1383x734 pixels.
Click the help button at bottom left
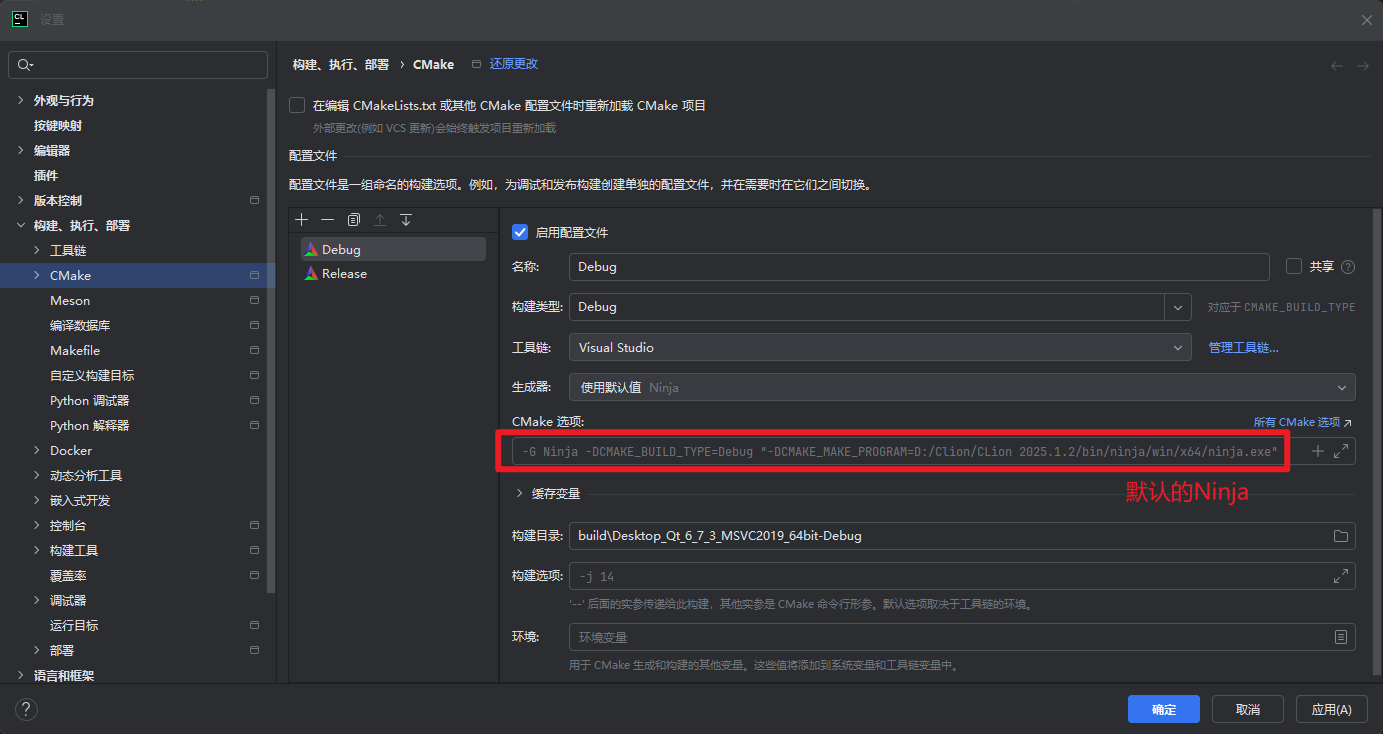point(26,709)
